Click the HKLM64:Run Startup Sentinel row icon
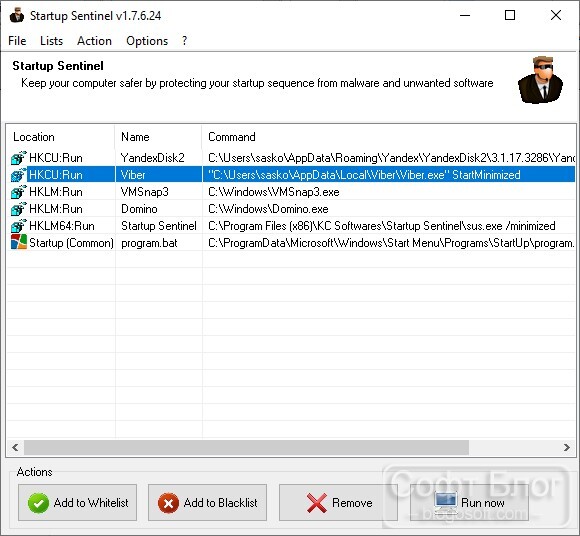 (18, 226)
